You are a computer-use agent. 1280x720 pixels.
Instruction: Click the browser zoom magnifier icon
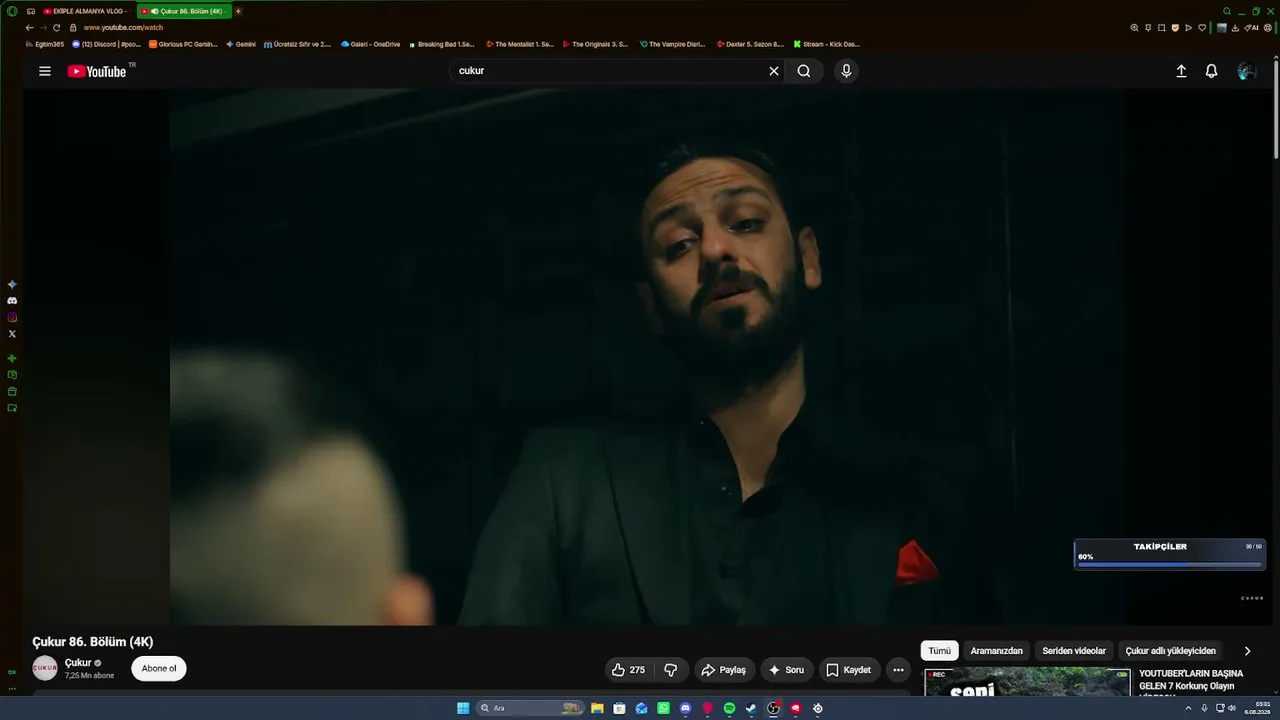click(x=1134, y=28)
